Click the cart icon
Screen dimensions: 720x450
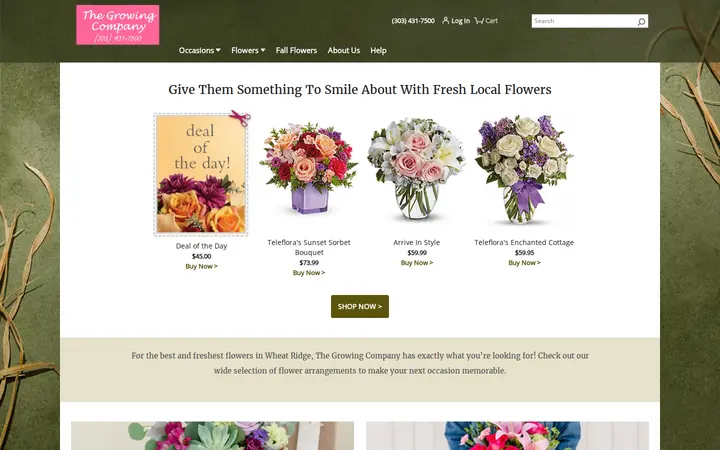coord(479,20)
